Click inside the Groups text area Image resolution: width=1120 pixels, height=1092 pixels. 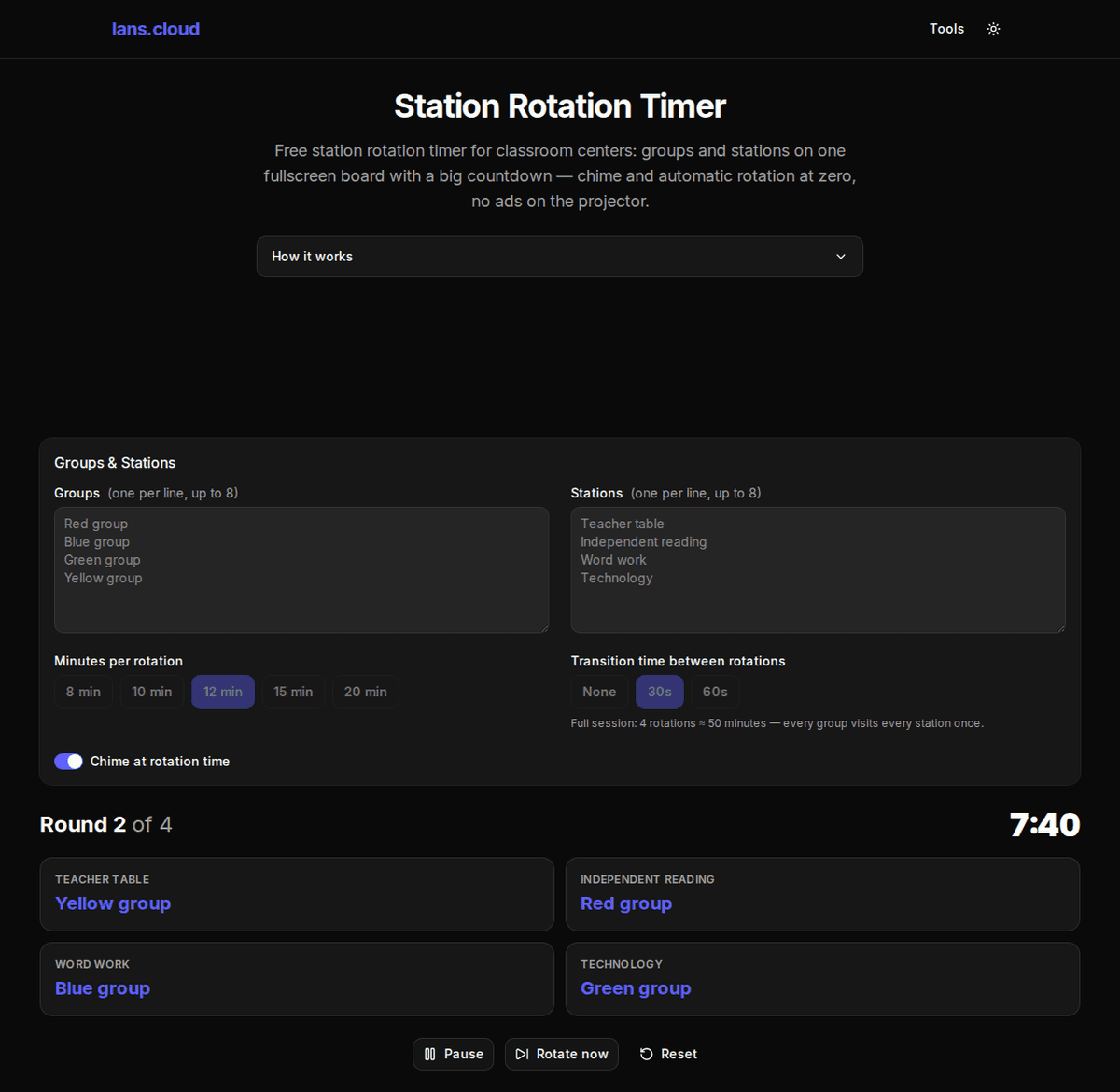[301, 569]
